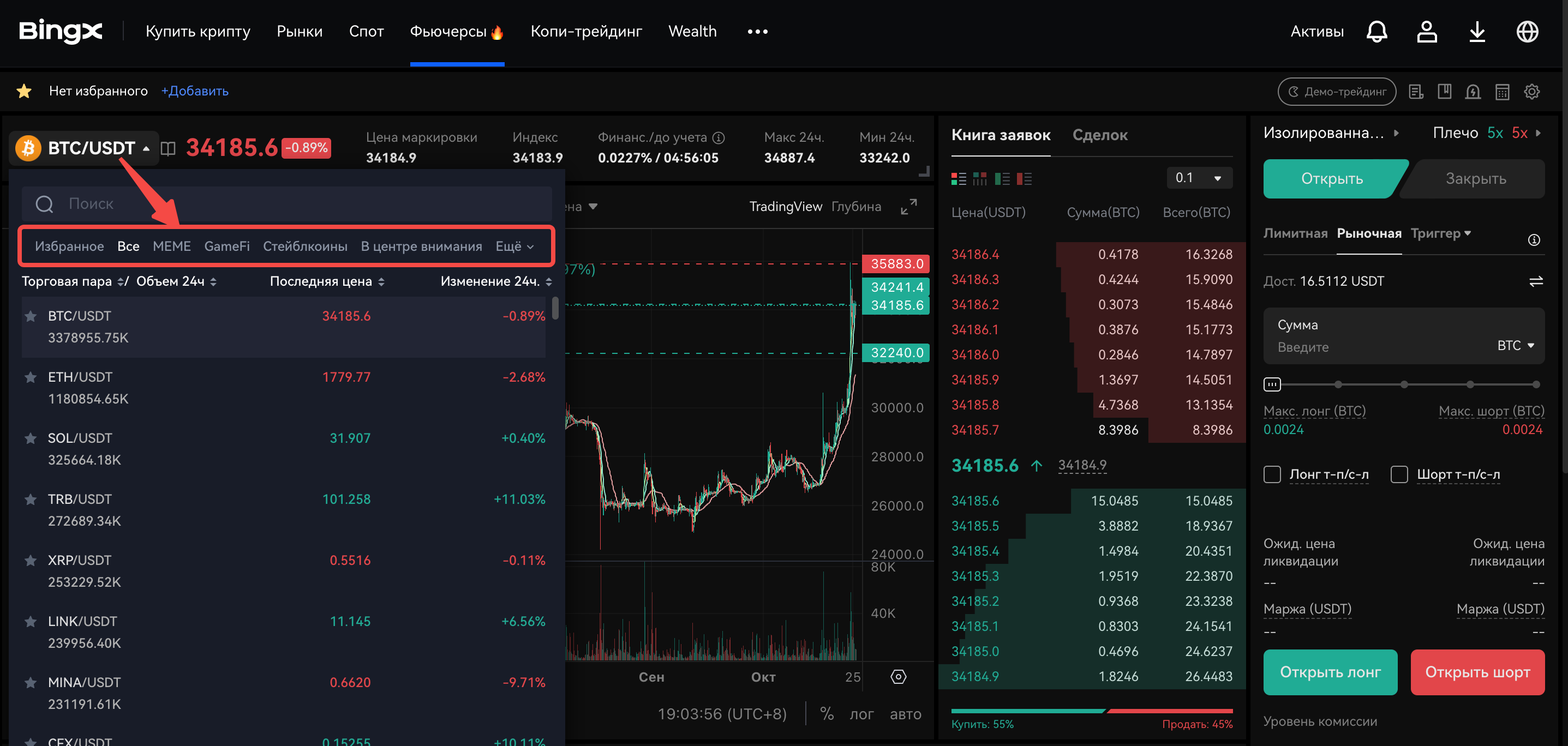Screen dimensions: 1568x746
Task: Click the Открыть лонг button
Action: point(1330,672)
